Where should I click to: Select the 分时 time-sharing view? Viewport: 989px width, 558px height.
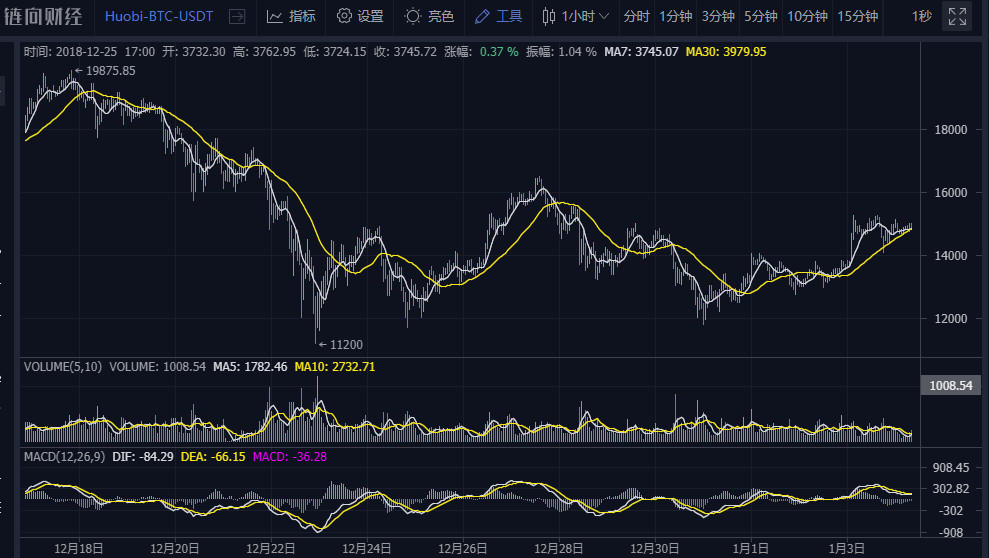tap(636, 16)
